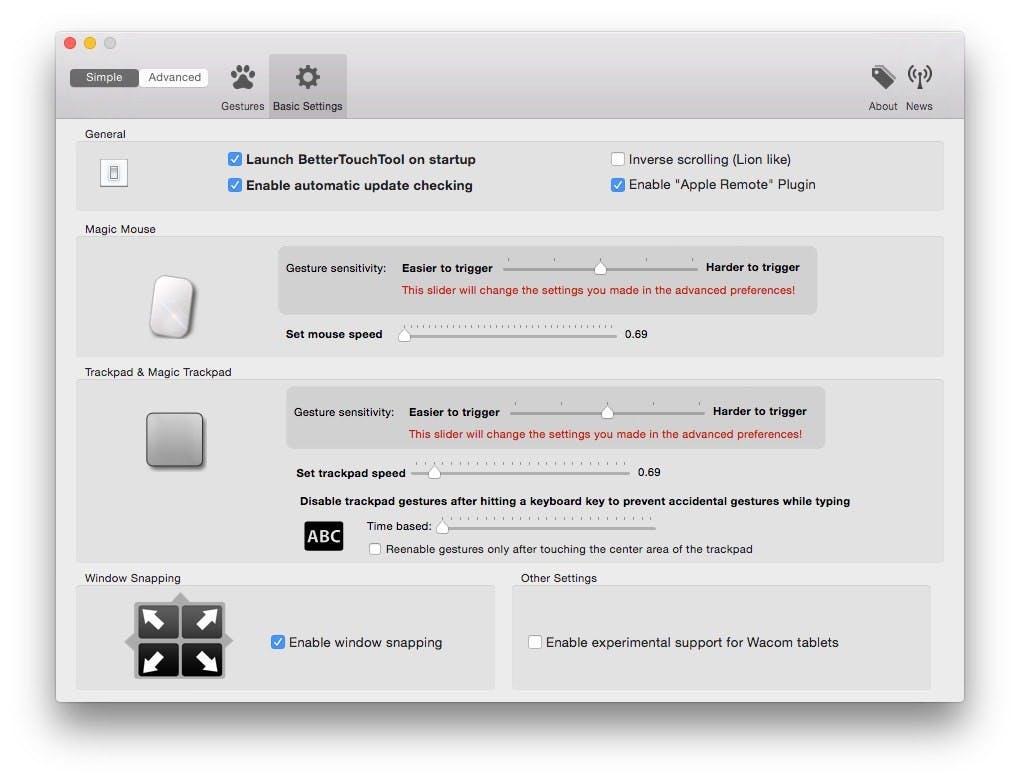1020x782 pixels.
Task: Click the Other Settings section label
Action: click(x=559, y=578)
